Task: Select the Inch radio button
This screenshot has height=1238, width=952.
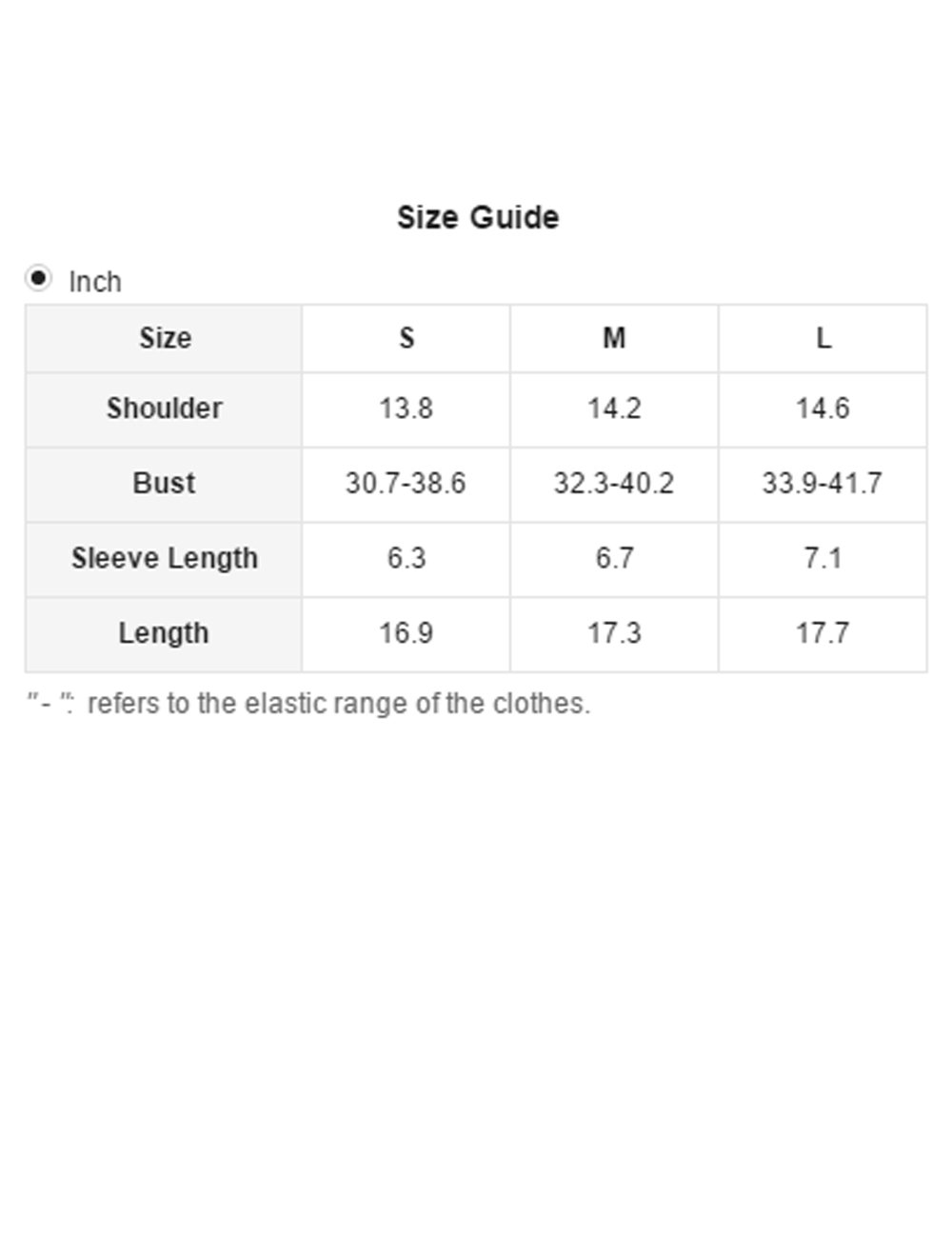Action: click(x=38, y=278)
